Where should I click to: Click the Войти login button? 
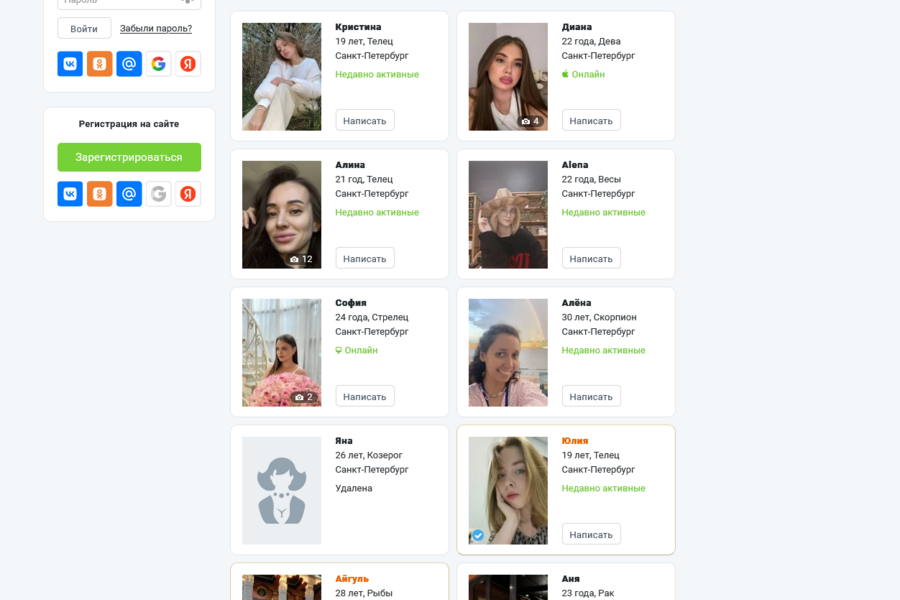point(84,29)
